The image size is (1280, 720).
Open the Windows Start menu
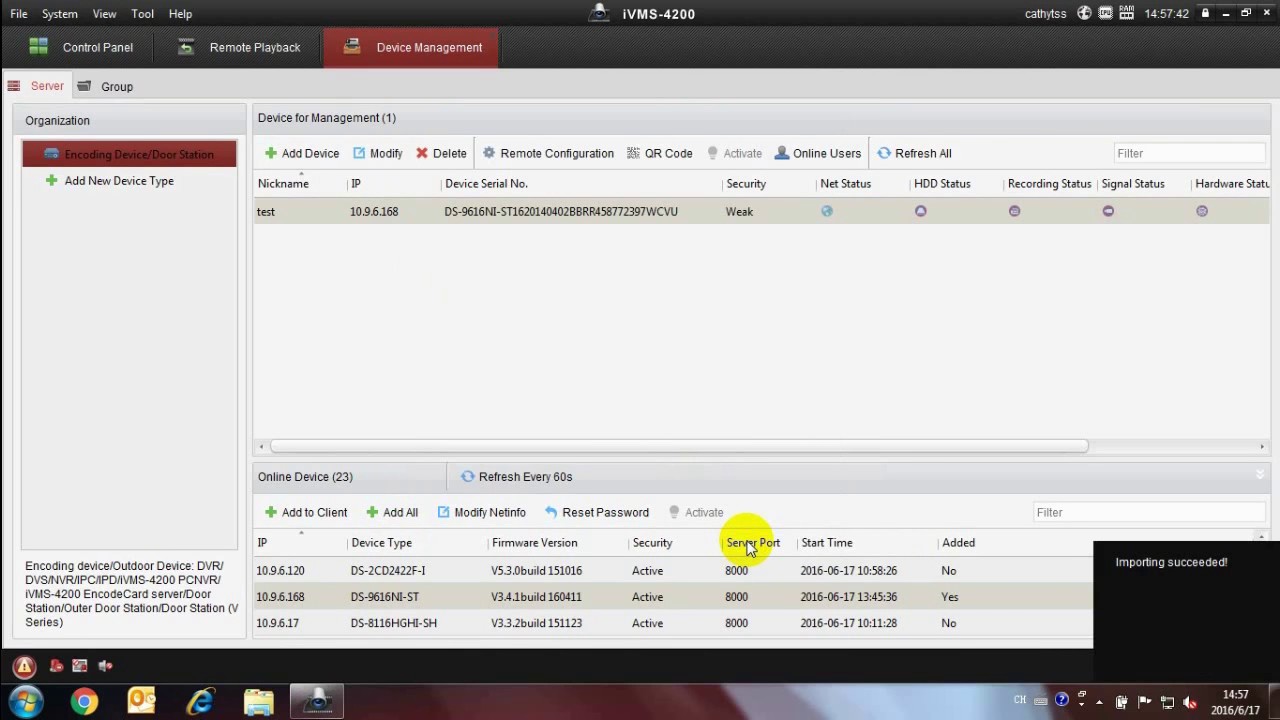(26, 702)
